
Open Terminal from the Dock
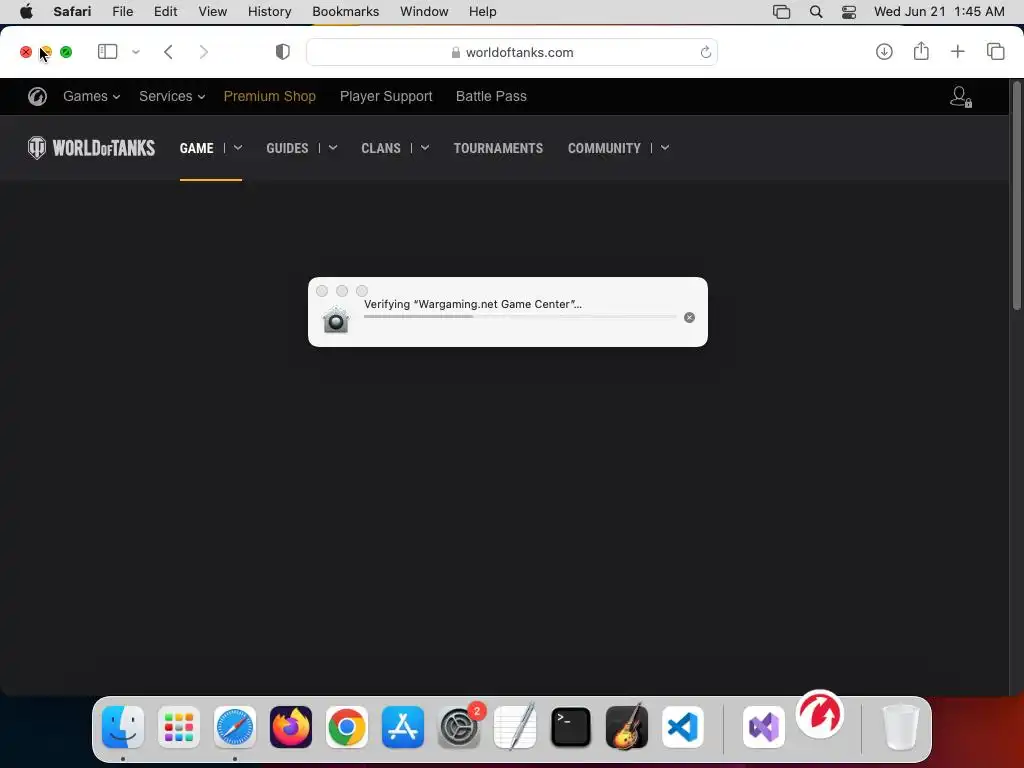click(x=571, y=727)
